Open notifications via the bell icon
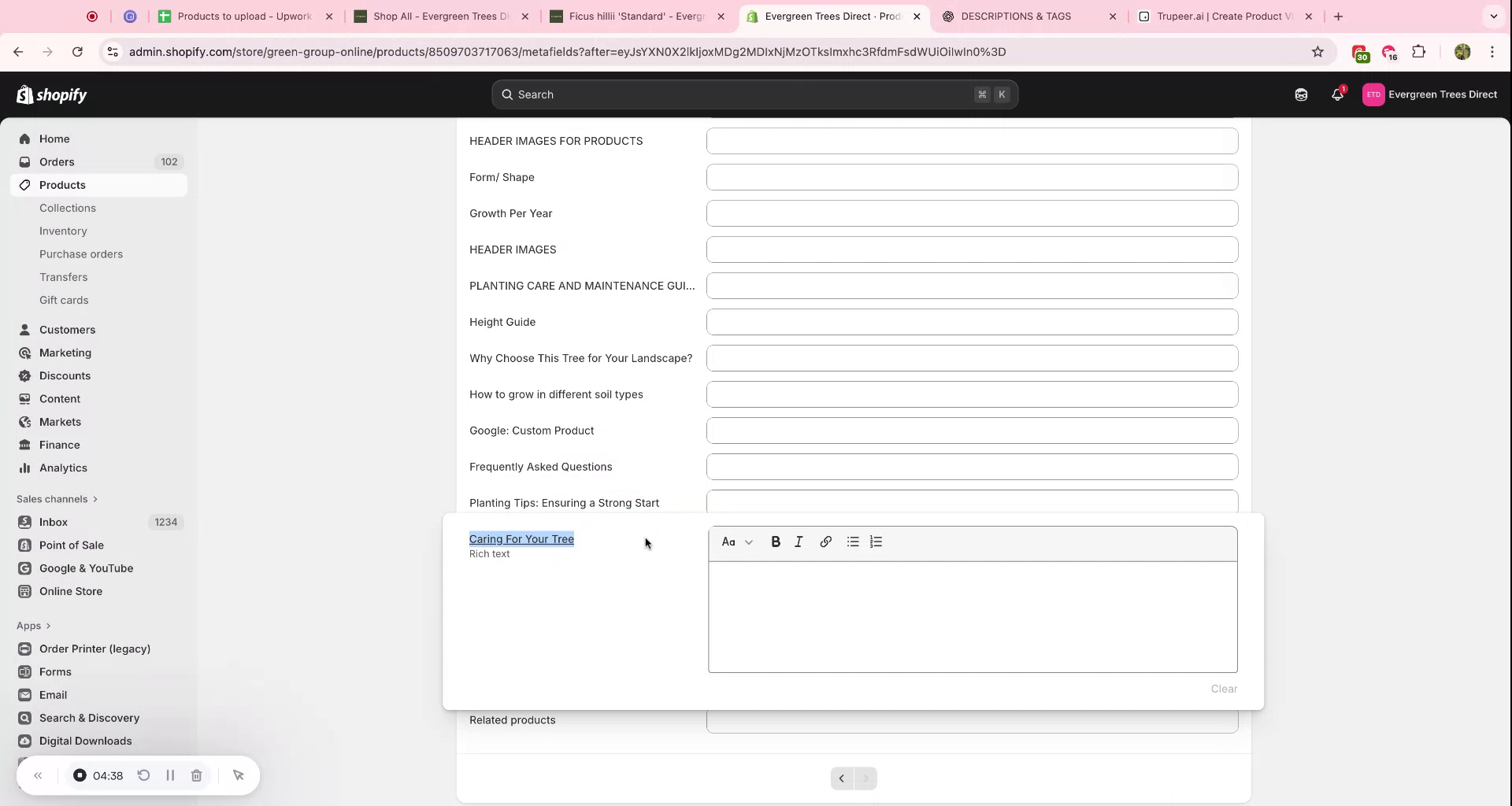The height and width of the screenshot is (806, 1512). coord(1337,94)
